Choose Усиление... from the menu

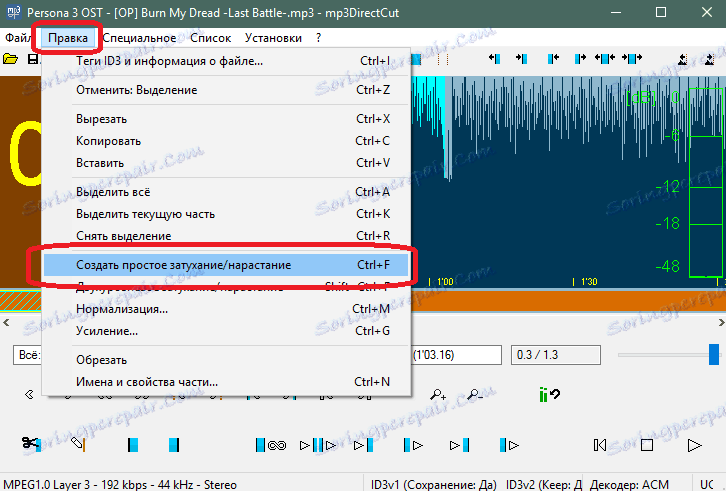point(226,331)
